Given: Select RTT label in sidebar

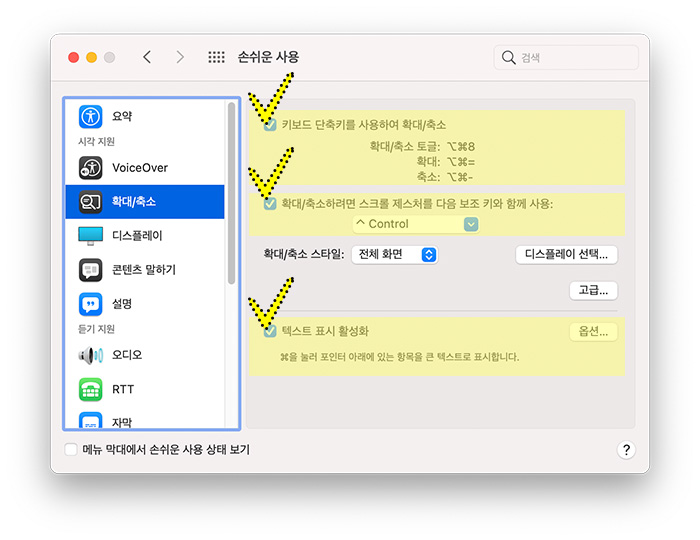Looking at the screenshot, I should point(123,390).
